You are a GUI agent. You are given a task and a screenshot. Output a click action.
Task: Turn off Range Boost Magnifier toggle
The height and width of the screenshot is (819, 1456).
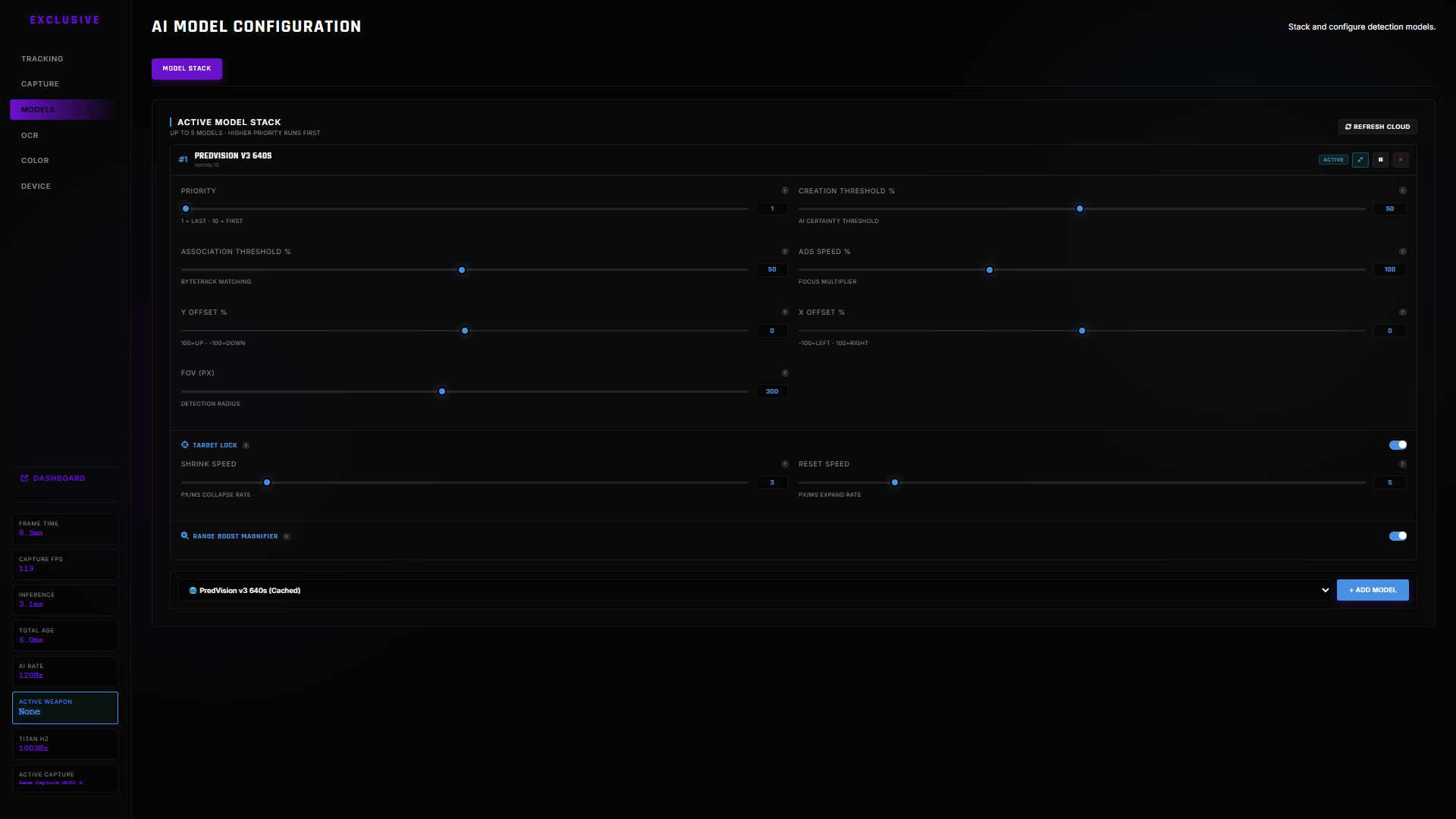click(1398, 536)
